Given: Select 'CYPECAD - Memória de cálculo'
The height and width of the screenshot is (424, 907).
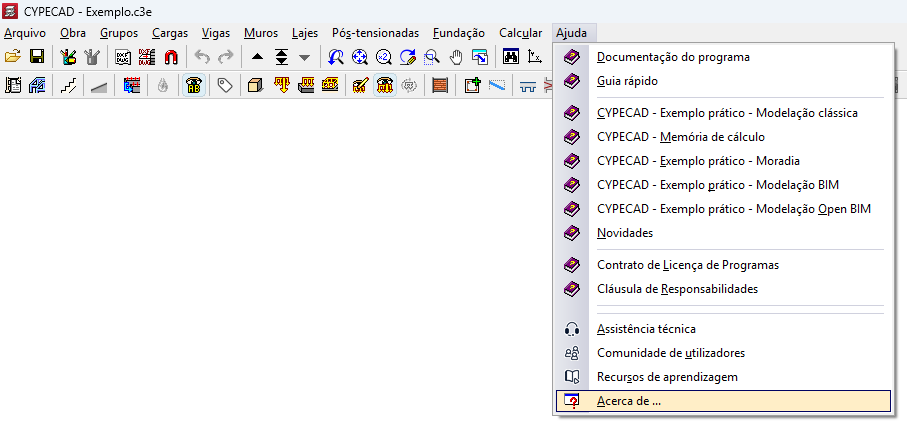Looking at the screenshot, I should (680, 137).
